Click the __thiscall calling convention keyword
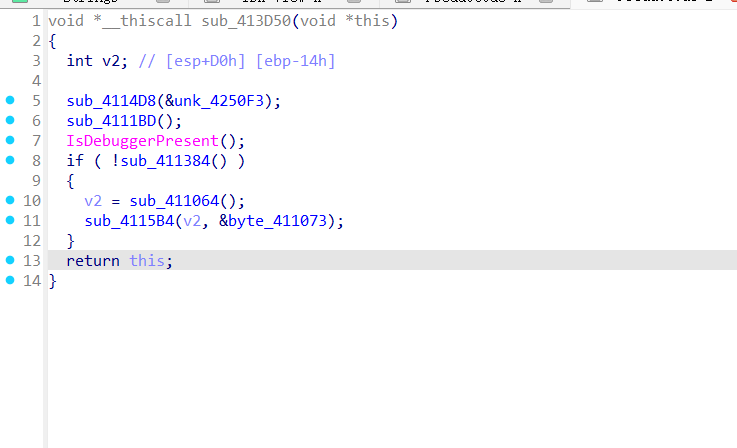This screenshot has width=737, height=448. [147, 21]
